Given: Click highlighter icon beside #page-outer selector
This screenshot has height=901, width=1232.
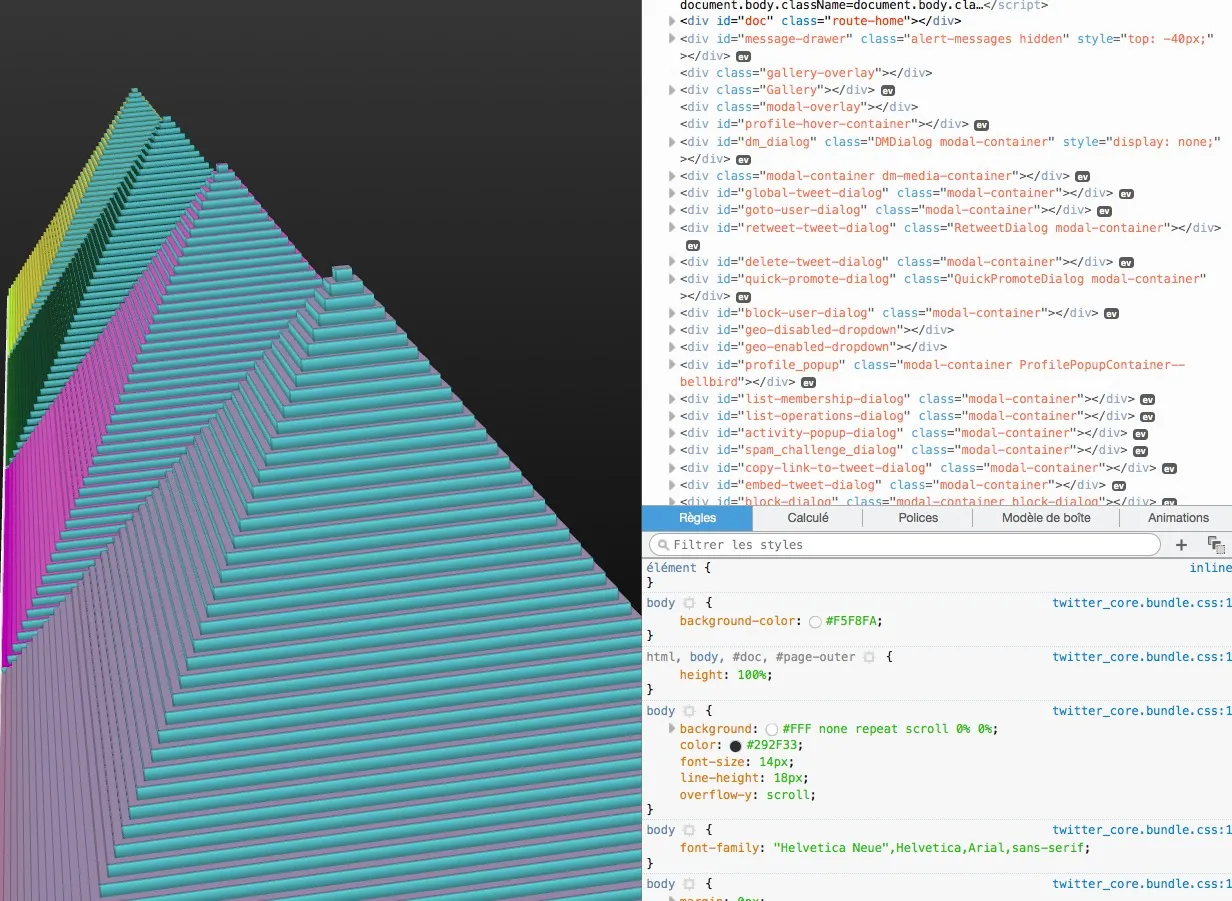Looking at the screenshot, I should [869, 657].
